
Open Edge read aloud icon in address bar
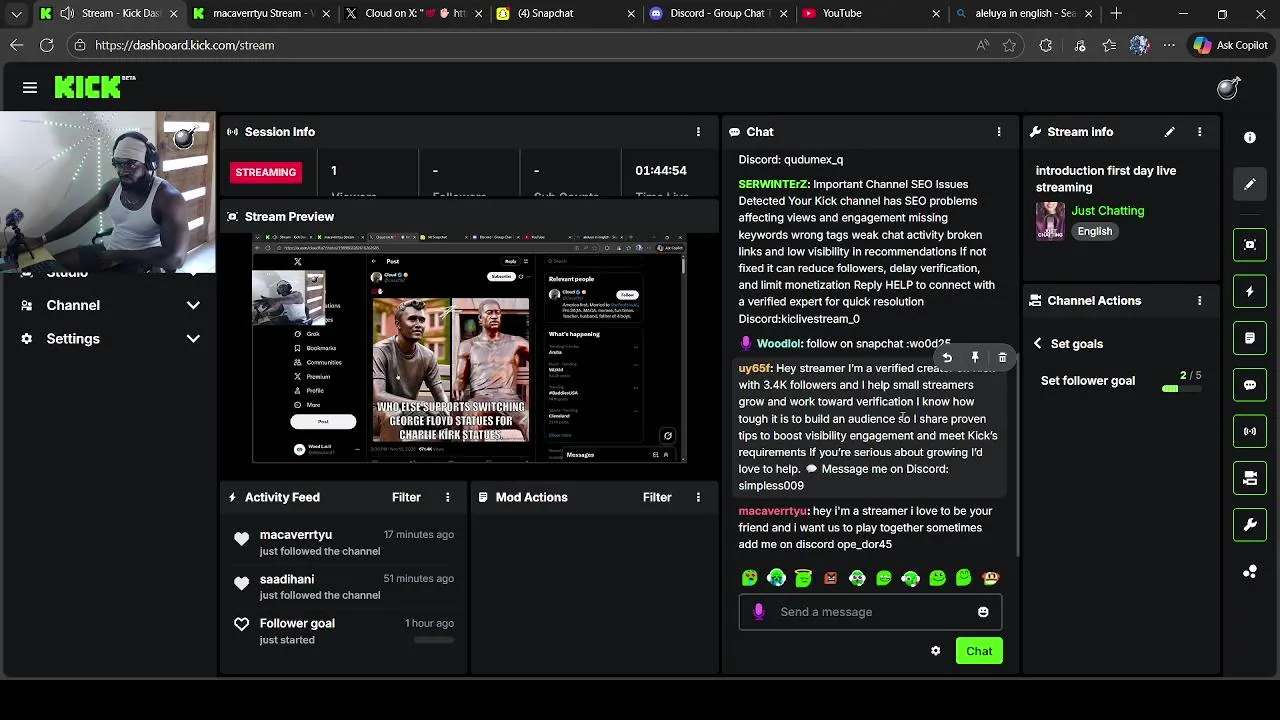[983, 45]
